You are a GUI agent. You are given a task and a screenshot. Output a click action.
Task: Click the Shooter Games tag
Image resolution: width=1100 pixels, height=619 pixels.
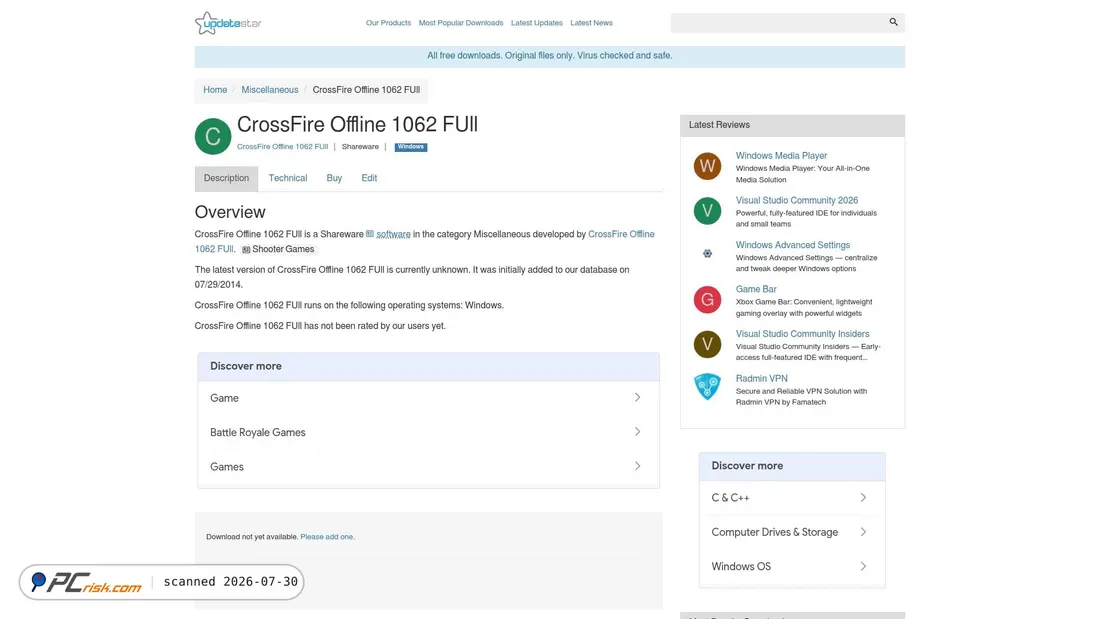click(x=283, y=249)
